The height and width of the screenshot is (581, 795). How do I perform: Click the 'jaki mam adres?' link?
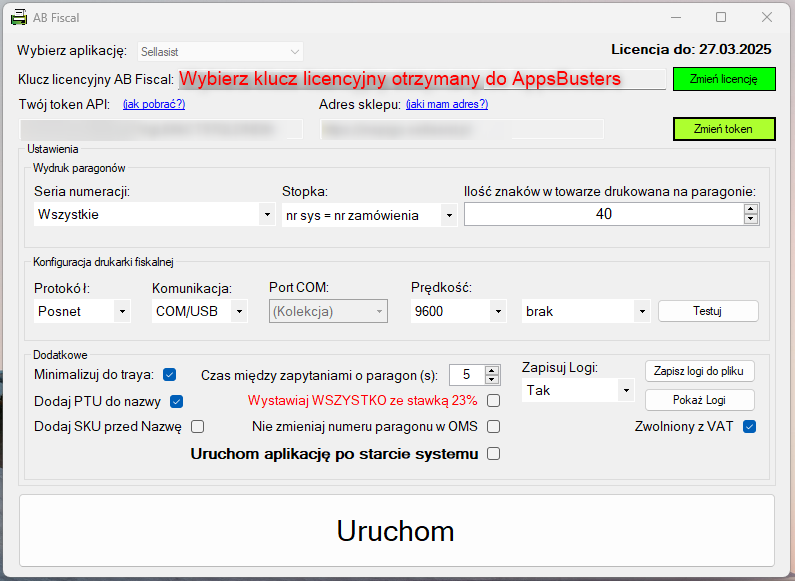[x=446, y=104]
